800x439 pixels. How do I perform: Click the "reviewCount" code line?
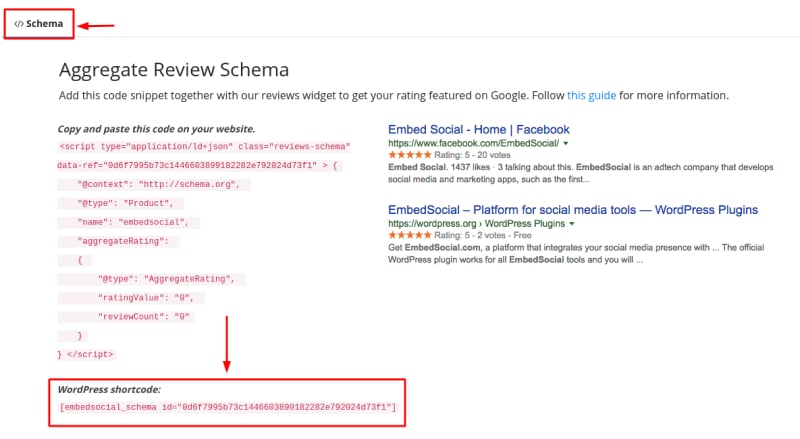(126, 316)
